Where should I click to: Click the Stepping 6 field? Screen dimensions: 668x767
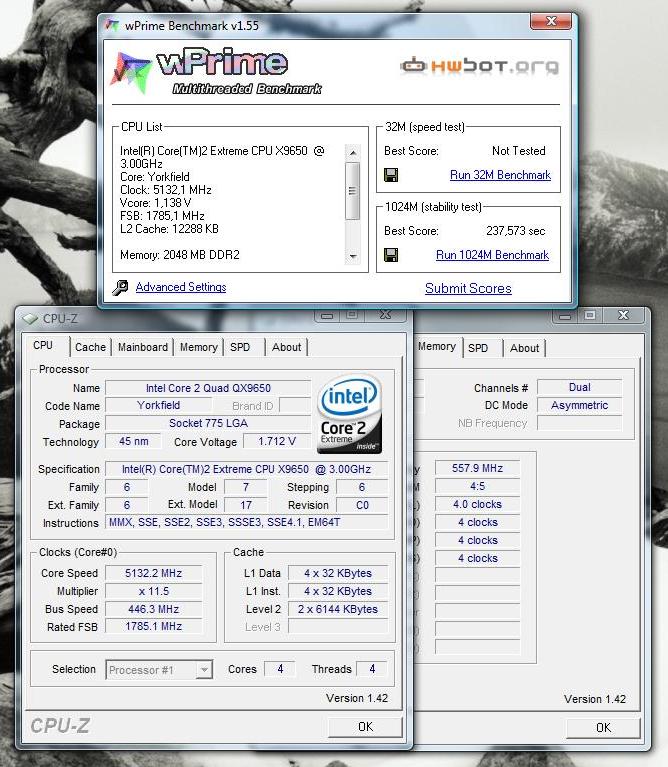pyautogui.click(x=362, y=487)
